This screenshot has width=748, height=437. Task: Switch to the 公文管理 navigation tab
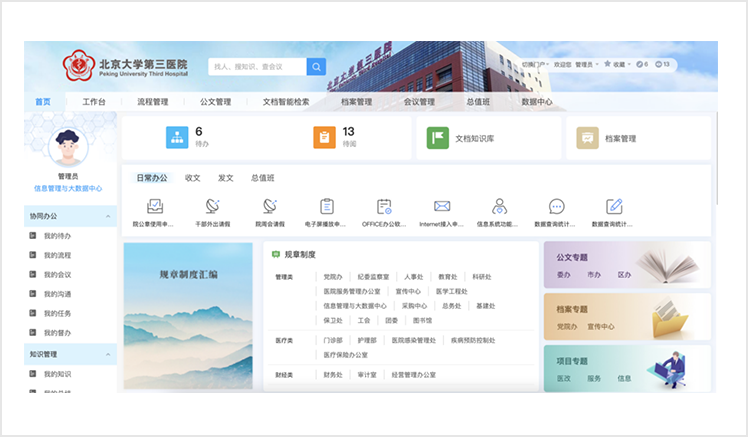(x=215, y=102)
